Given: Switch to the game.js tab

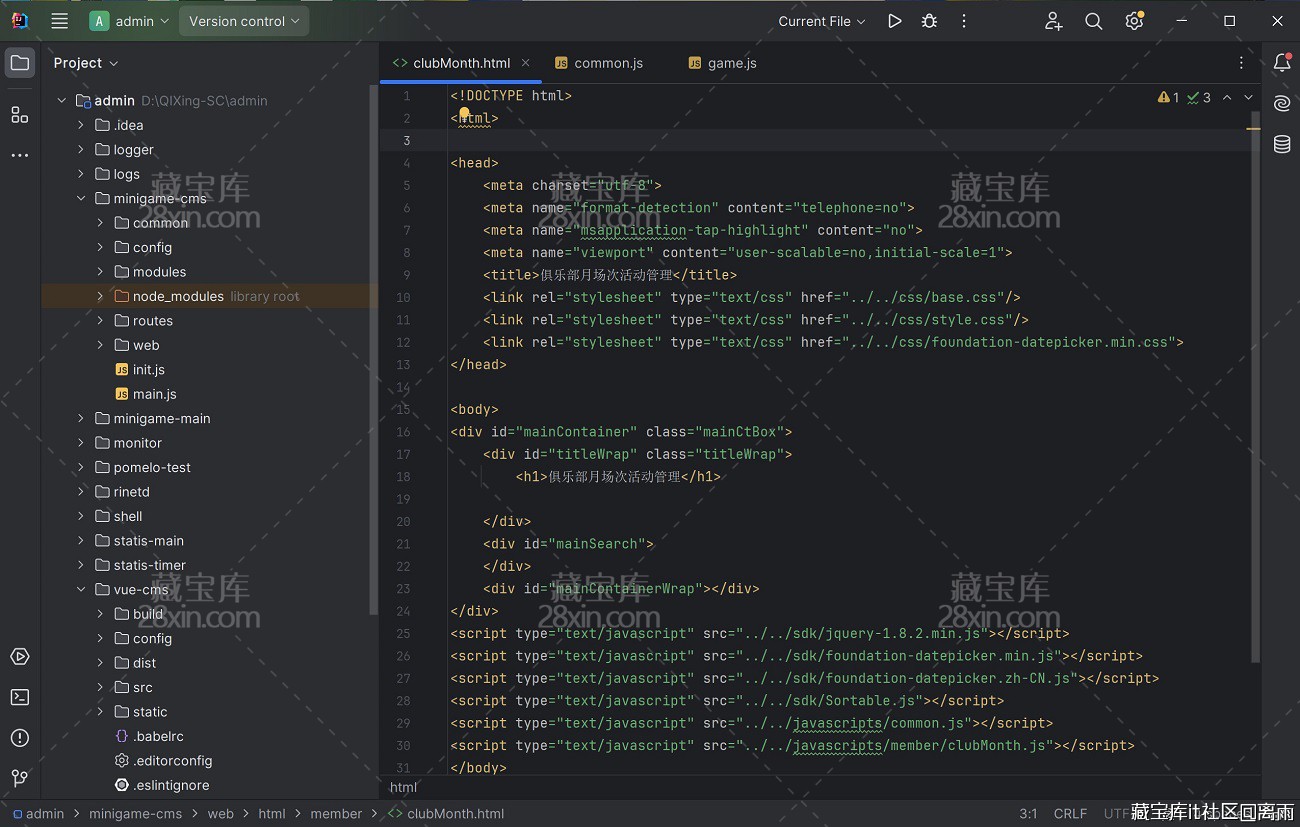Looking at the screenshot, I should pyautogui.click(x=731, y=63).
